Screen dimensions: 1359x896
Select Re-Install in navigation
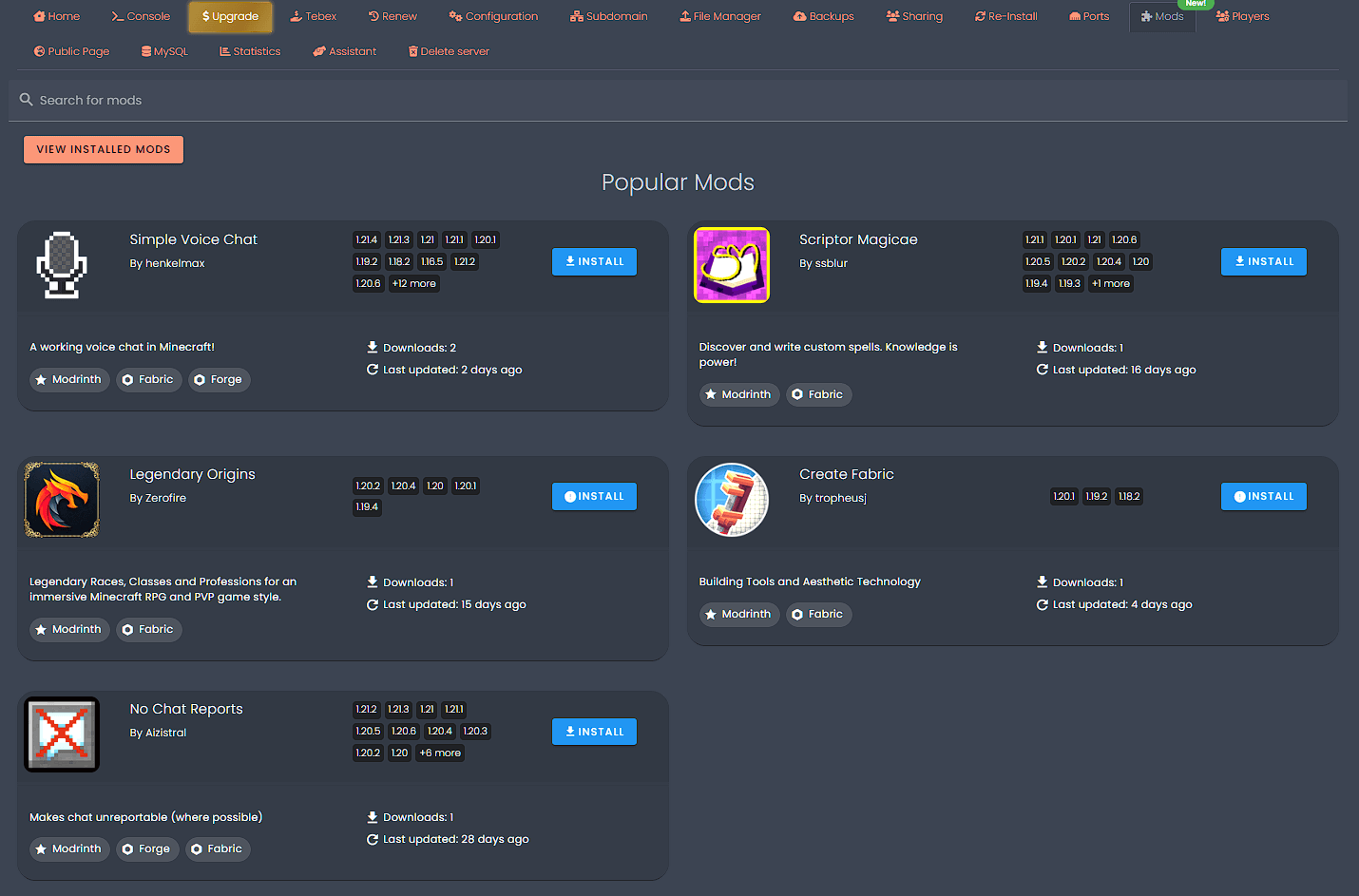pyautogui.click(x=1006, y=16)
